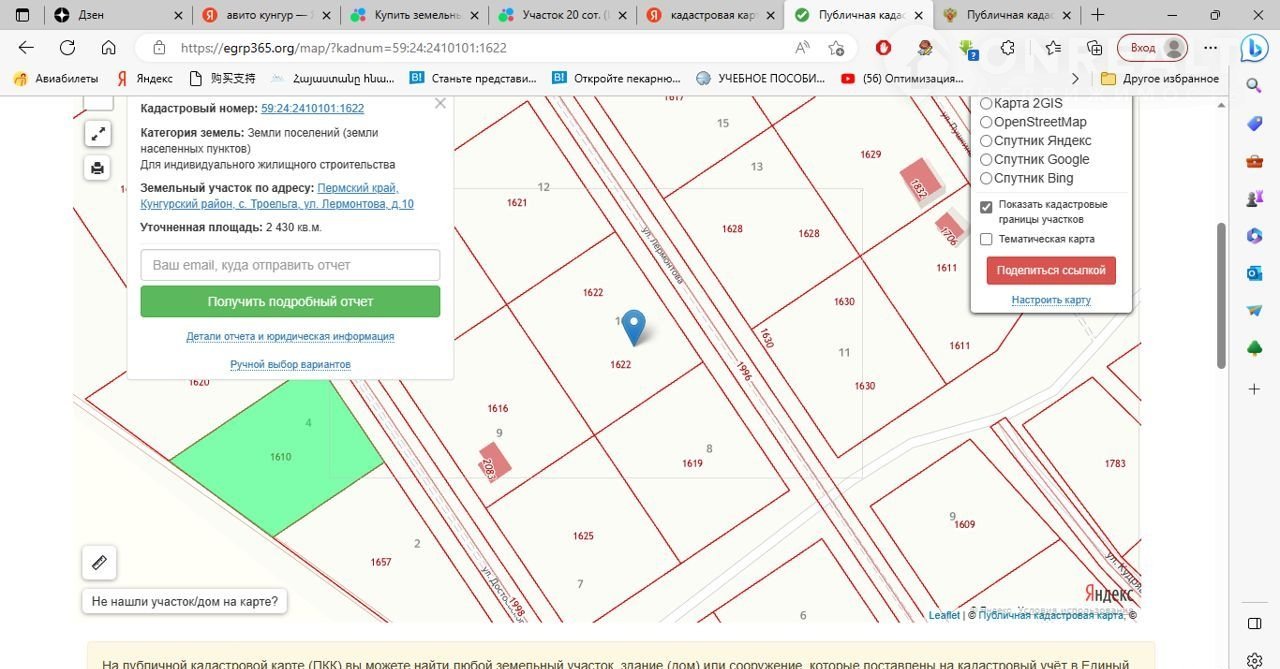Viewport: 1280px width, 669px height.
Task: Select the OpenStreetMap radio option
Action: 986,122
